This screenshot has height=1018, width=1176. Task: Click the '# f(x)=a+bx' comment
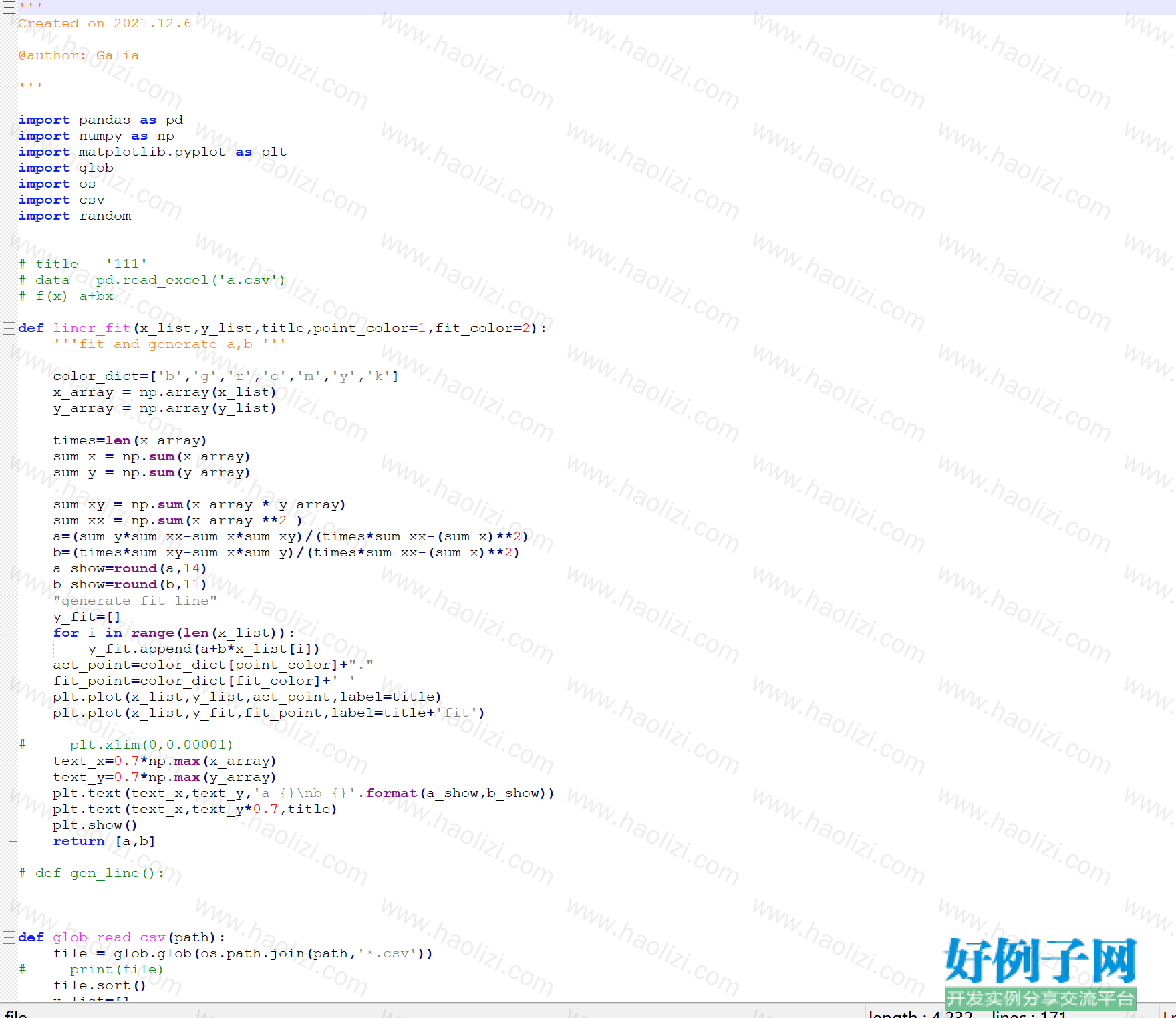[66, 296]
